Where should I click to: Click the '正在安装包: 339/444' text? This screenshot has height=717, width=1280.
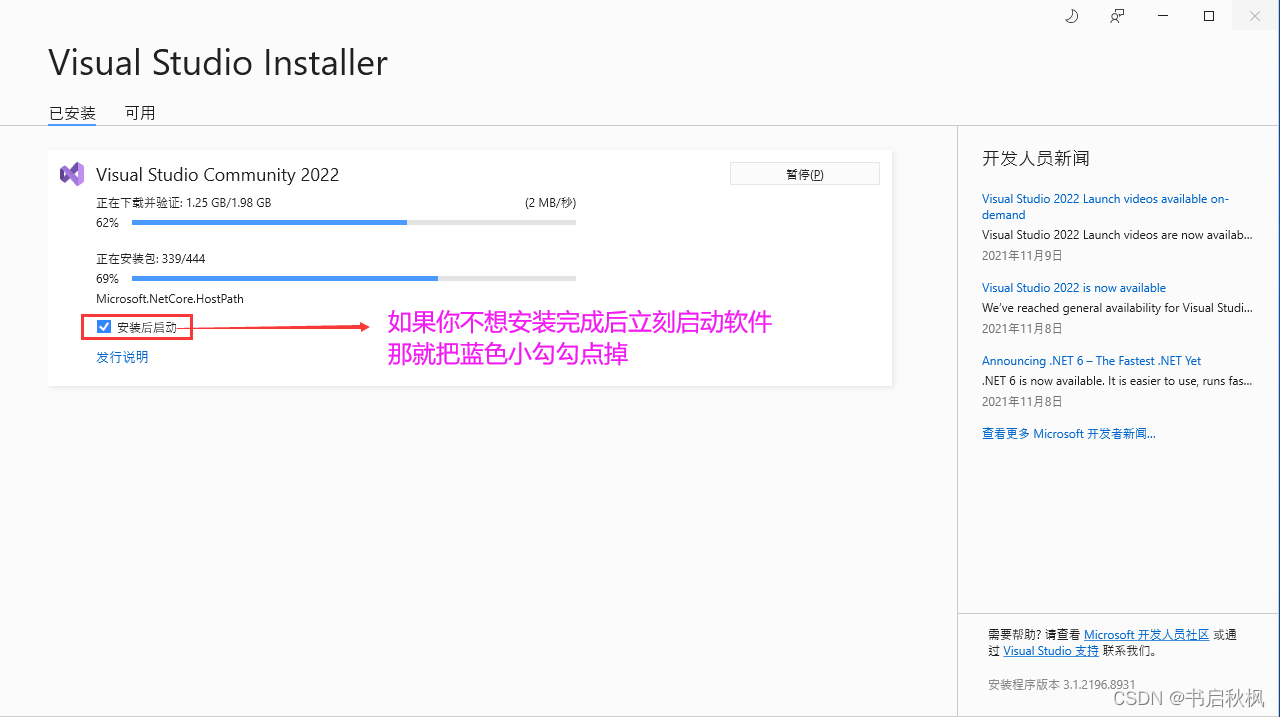[151, 259]
